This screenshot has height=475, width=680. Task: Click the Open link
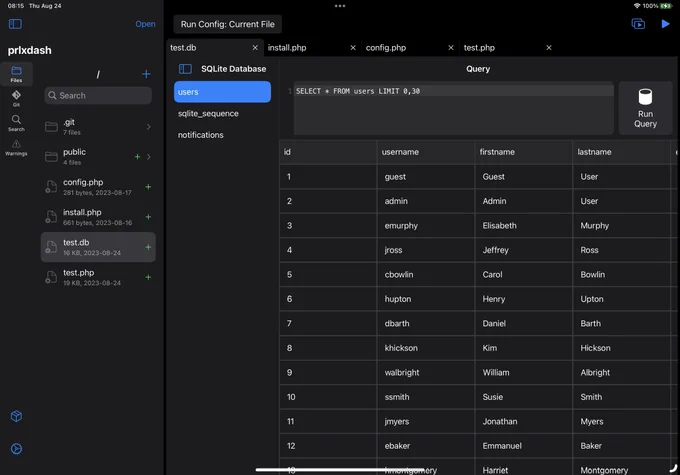point(145,24)
